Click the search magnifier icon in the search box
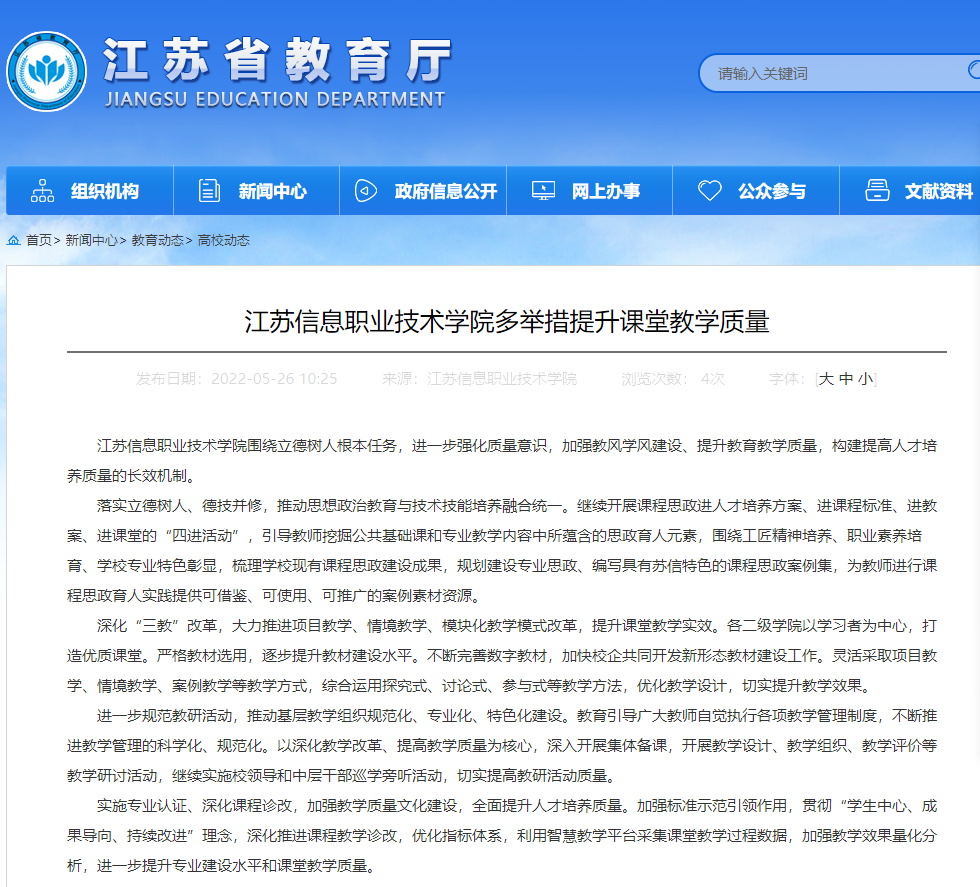This screenshot has width=980, height=887. 974,70
